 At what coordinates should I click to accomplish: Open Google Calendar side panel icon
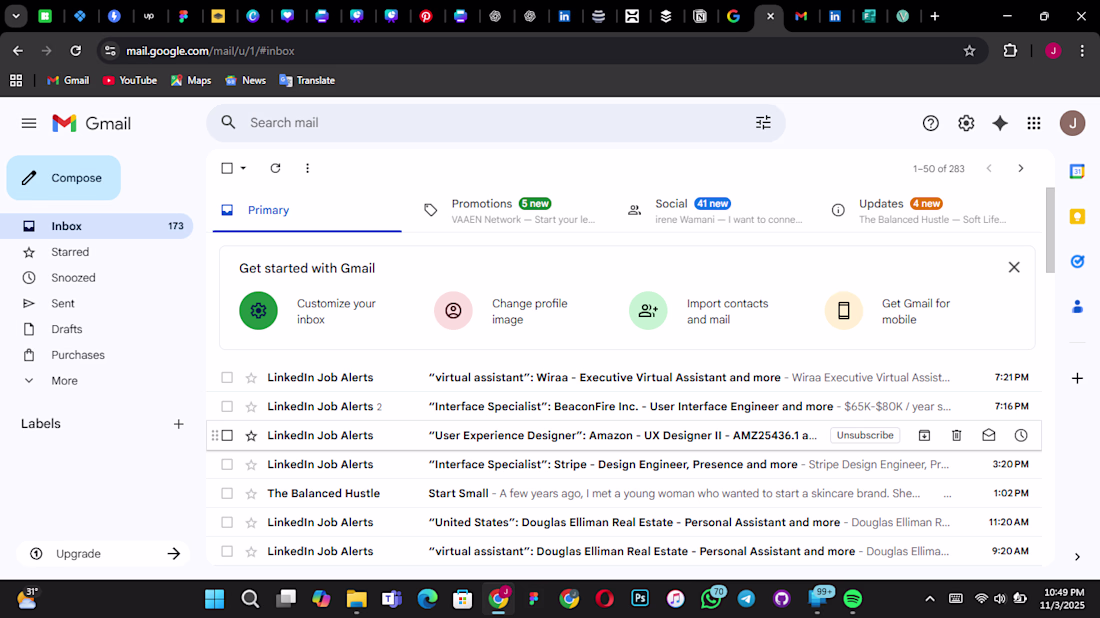[1077, 171]
